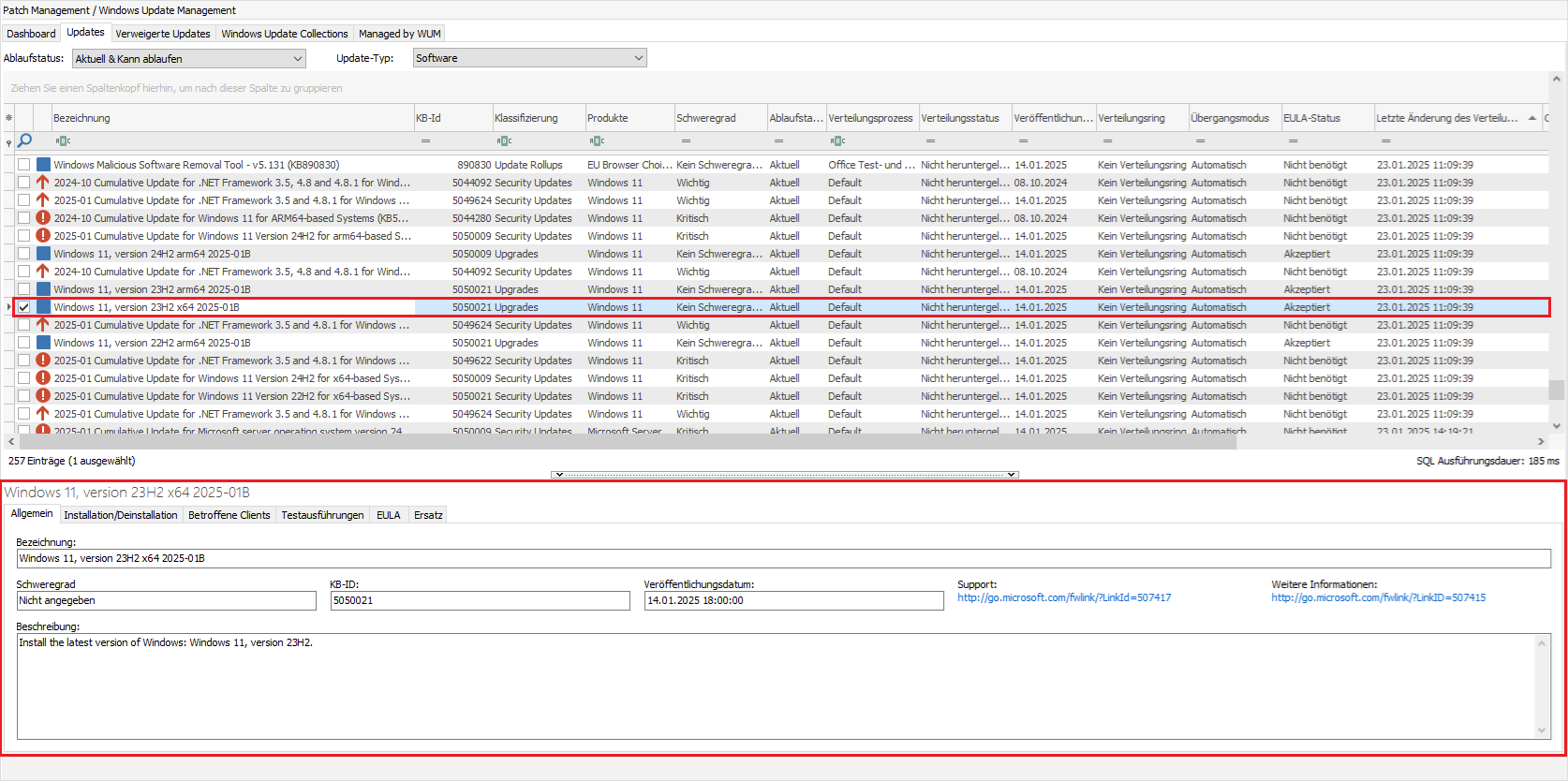Viewport: 1568px width, 781px height.
Task: Switch to the Verweigerte Updates tab
Action: (x=163, y=34)
